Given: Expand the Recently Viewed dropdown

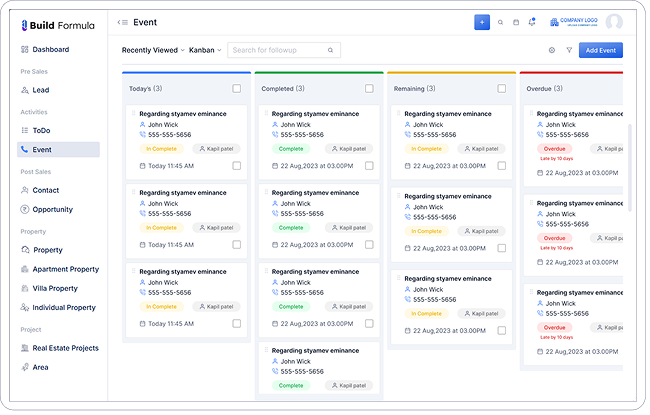Looking at the screenshot, I should click(153, 50).
